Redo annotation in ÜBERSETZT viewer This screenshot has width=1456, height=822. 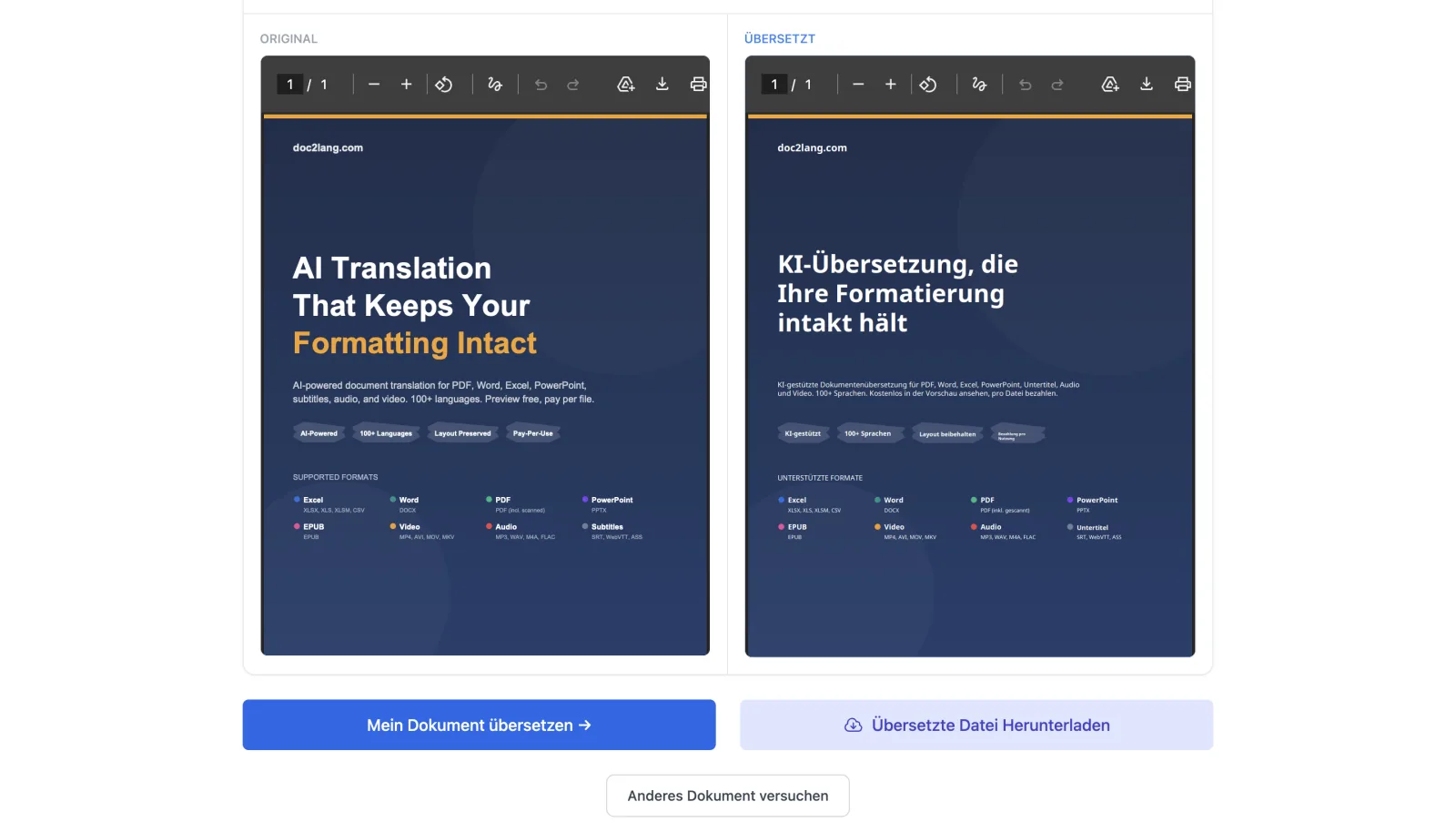click(x=1057, y=85)
